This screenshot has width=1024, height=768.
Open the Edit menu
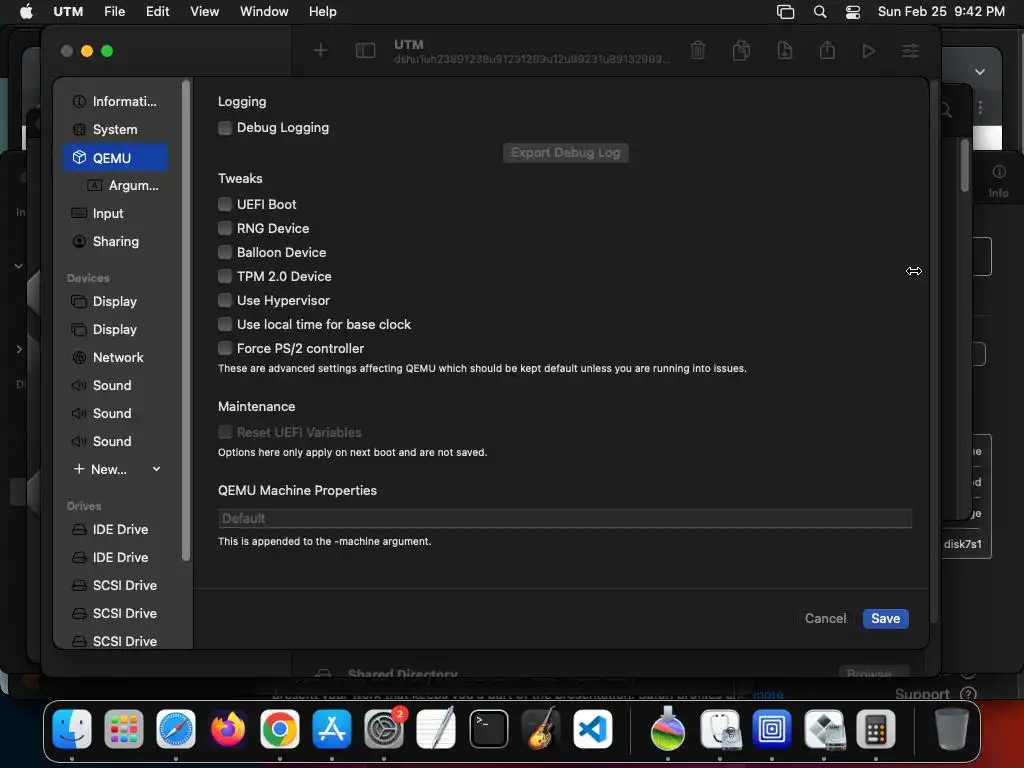pos(157,12)
